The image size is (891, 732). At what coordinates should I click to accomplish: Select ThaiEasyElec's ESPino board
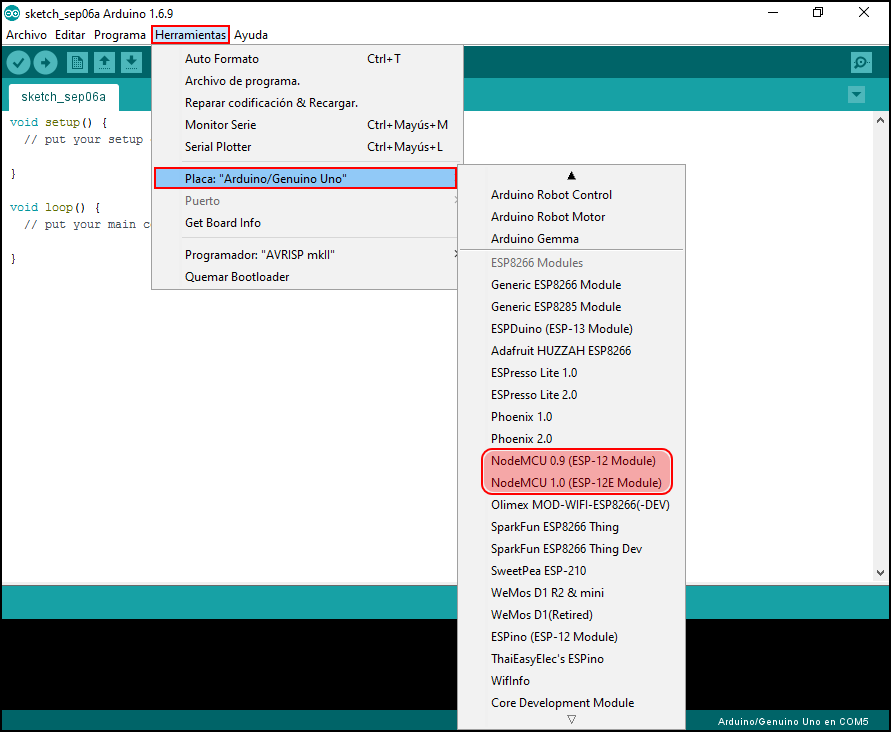(x=571, y=659)
